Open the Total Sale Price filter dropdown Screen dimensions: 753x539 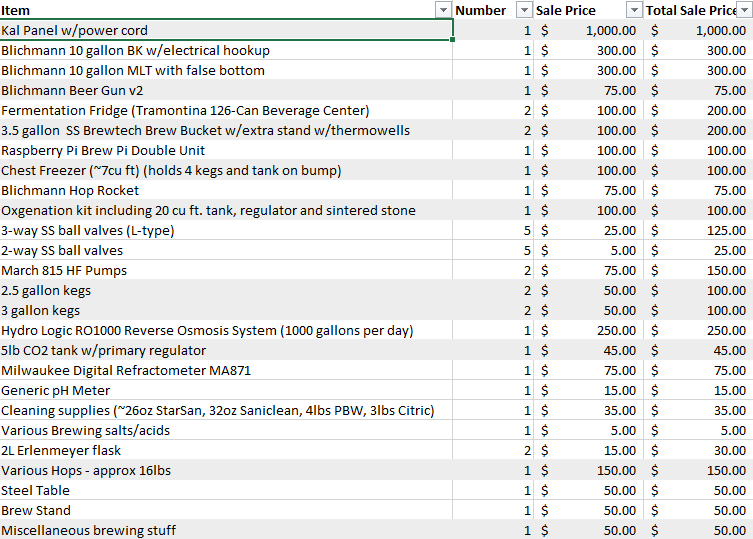point(745,10)
